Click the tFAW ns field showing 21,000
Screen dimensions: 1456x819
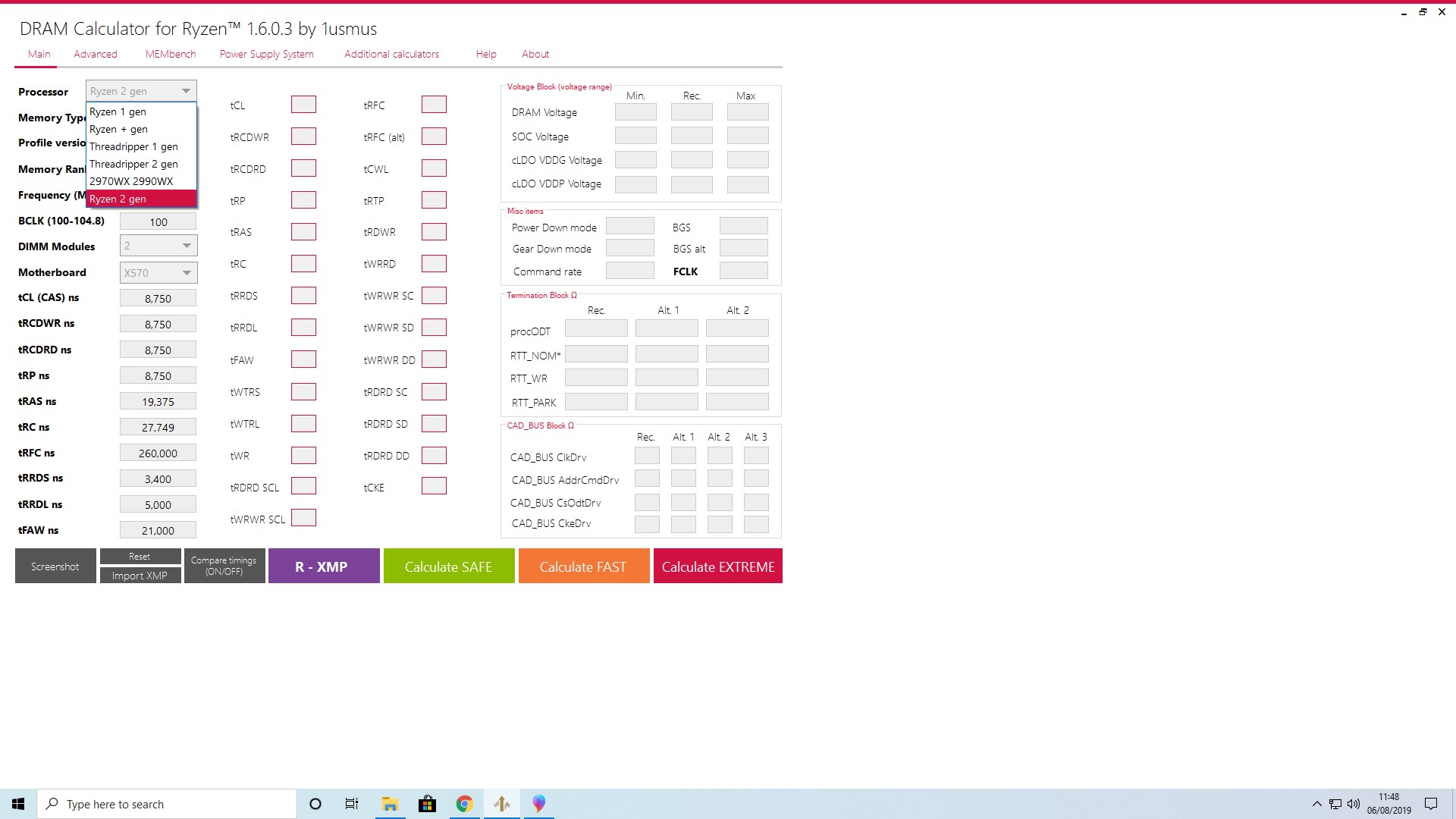[158, 530]
